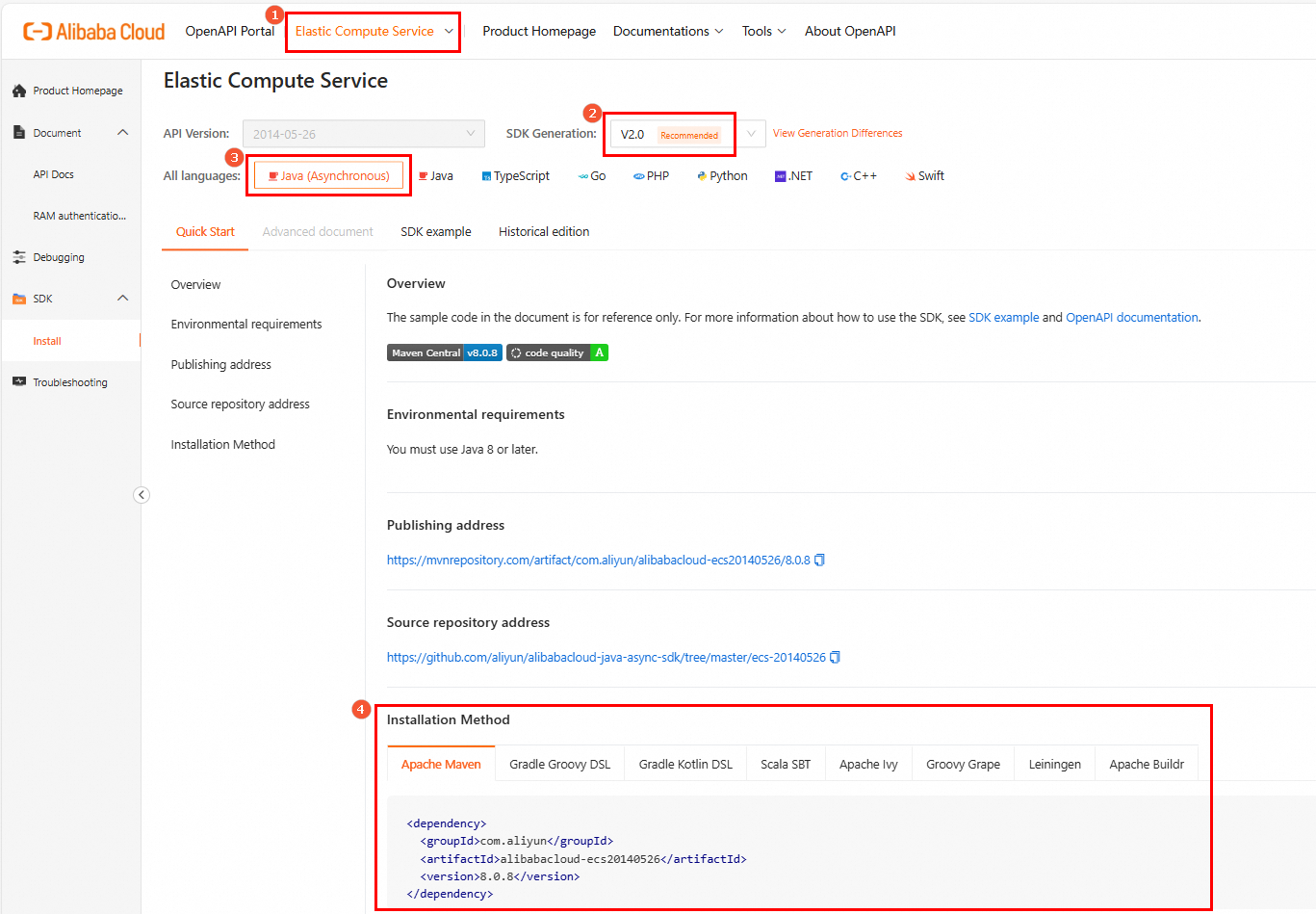Click the code quality A badge

557,353
